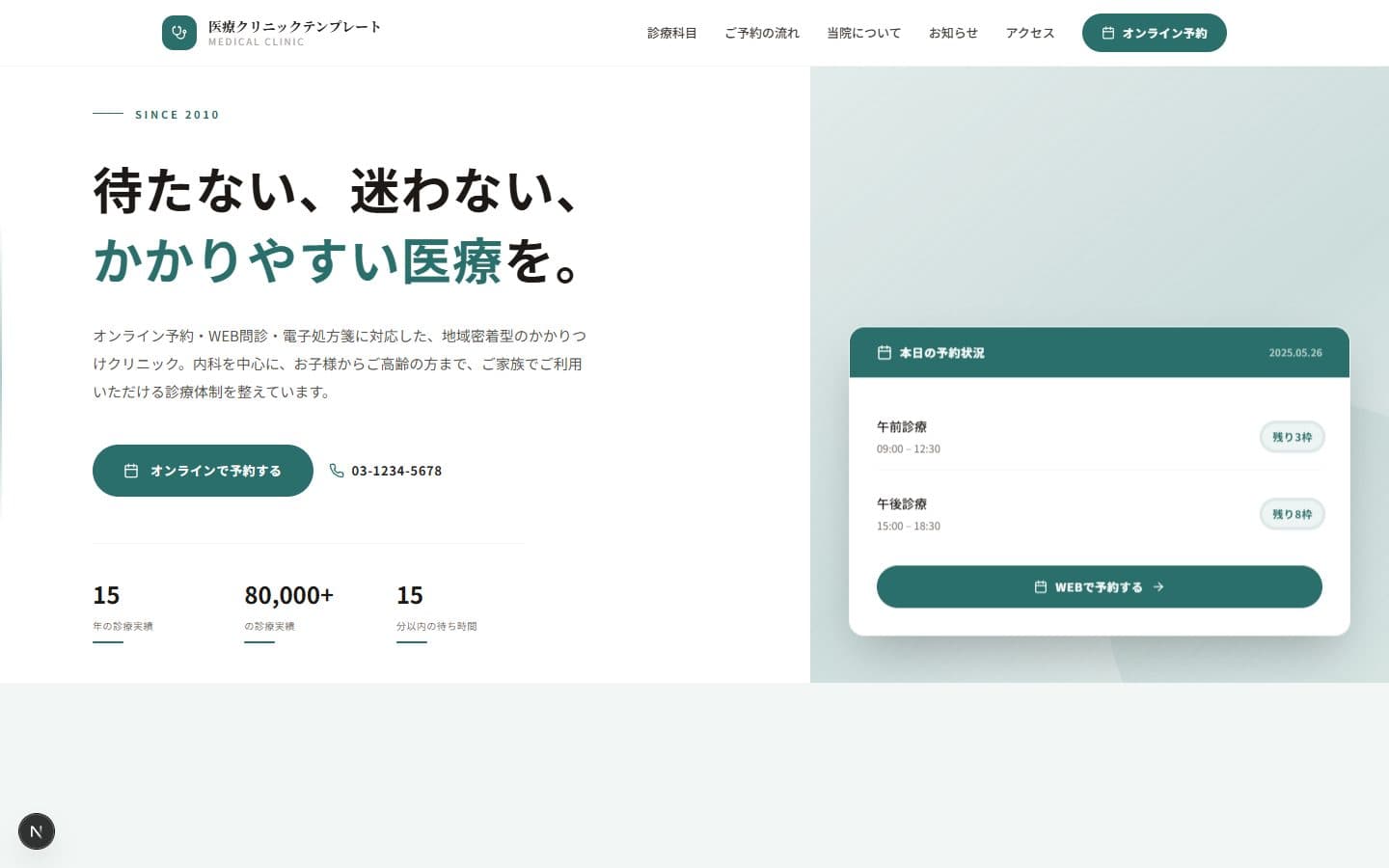Select the 午後診療 row label
The image size is (1389, 868).
pos(902,503)
